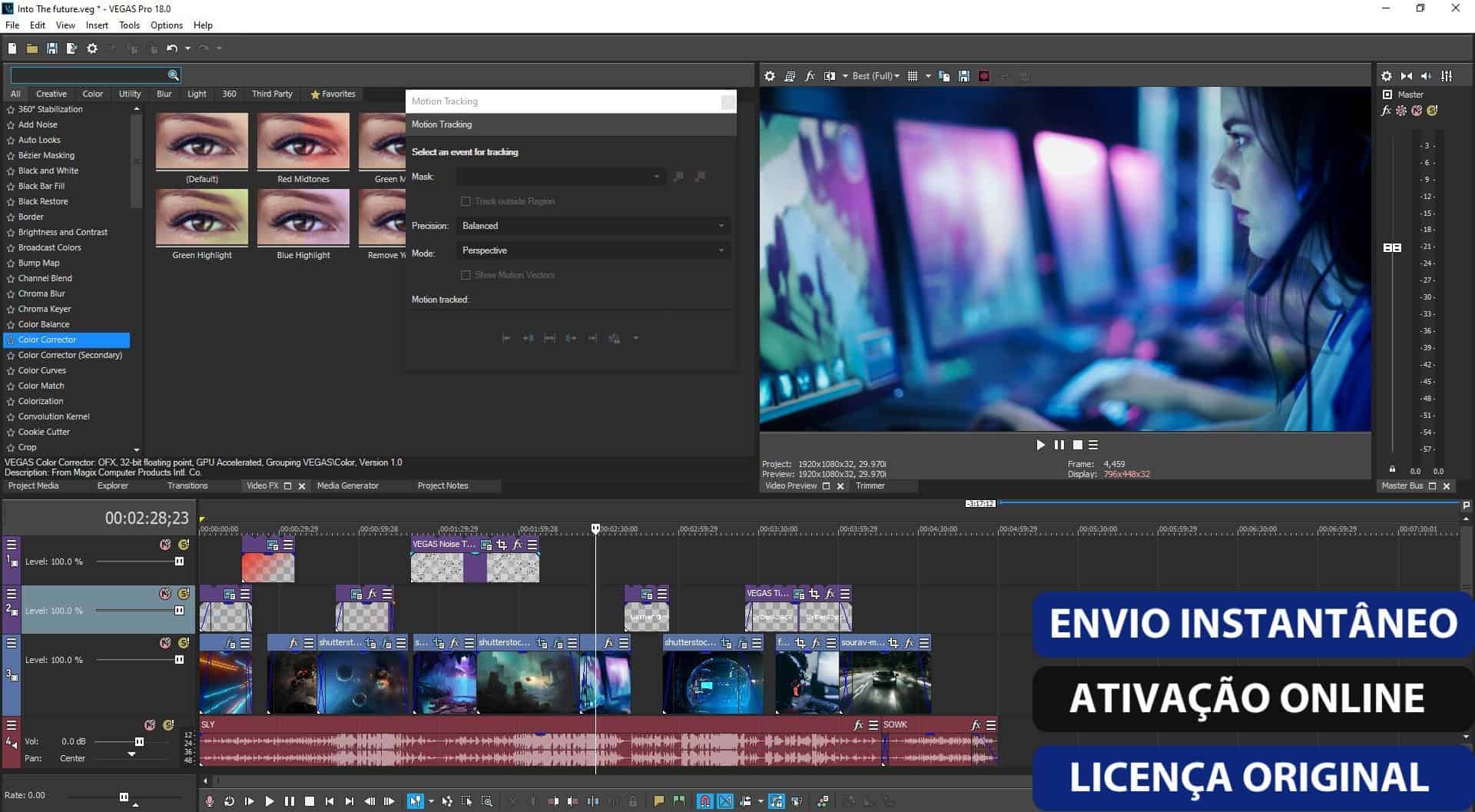Switch to the Media Generator tab
The height and width of the screenshot is (812, 1475).
[x=348, y=486]
